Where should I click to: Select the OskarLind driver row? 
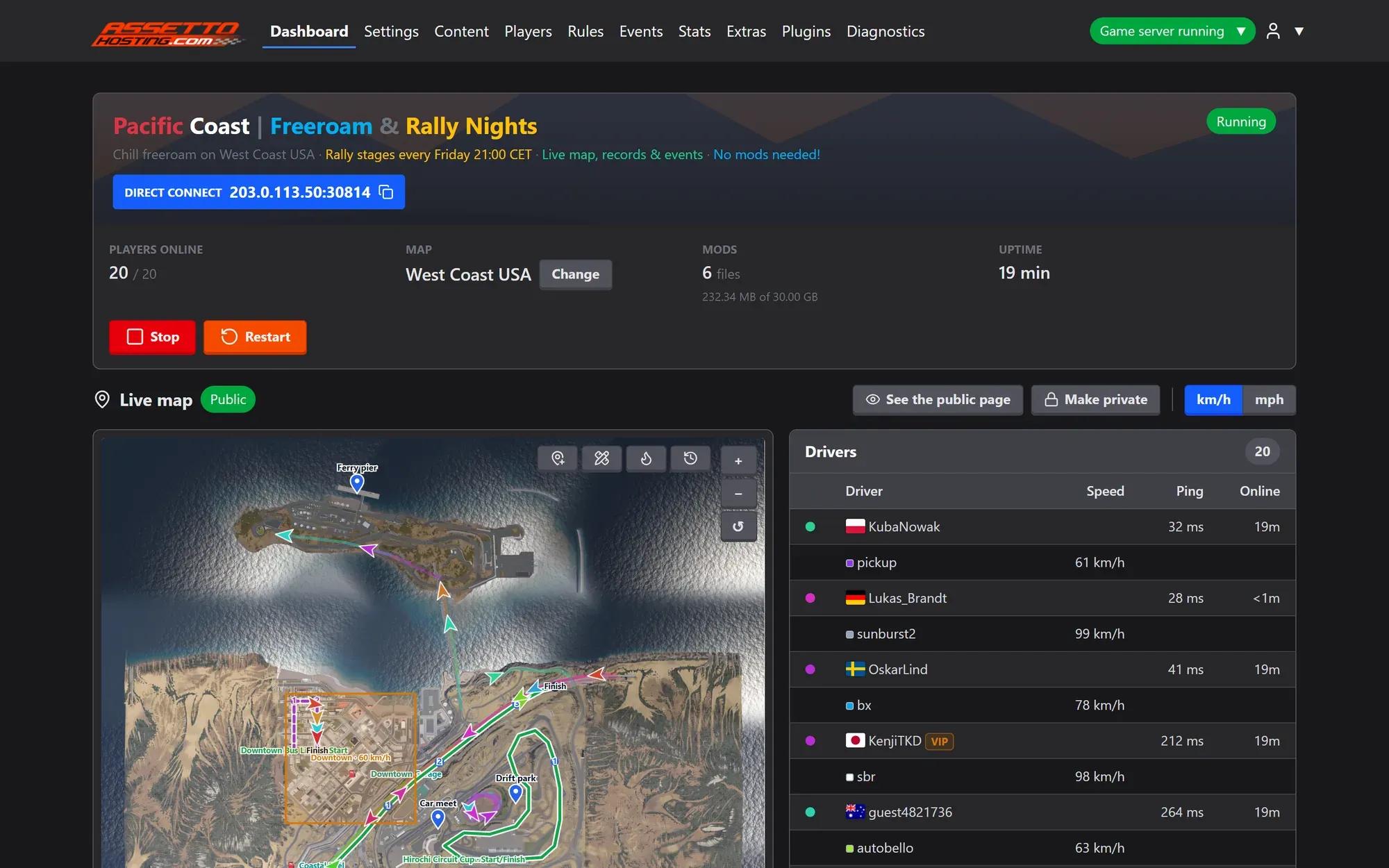tap(1042, 669)
